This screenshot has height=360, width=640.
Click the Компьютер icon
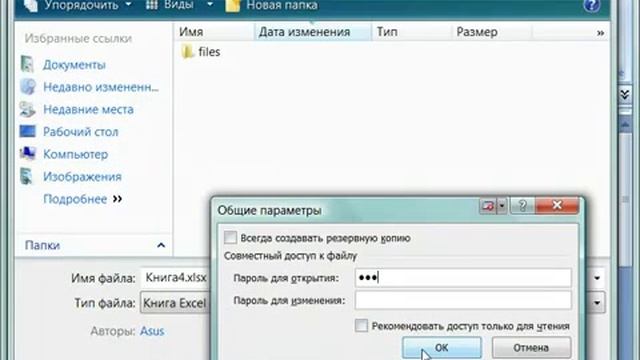27,153
